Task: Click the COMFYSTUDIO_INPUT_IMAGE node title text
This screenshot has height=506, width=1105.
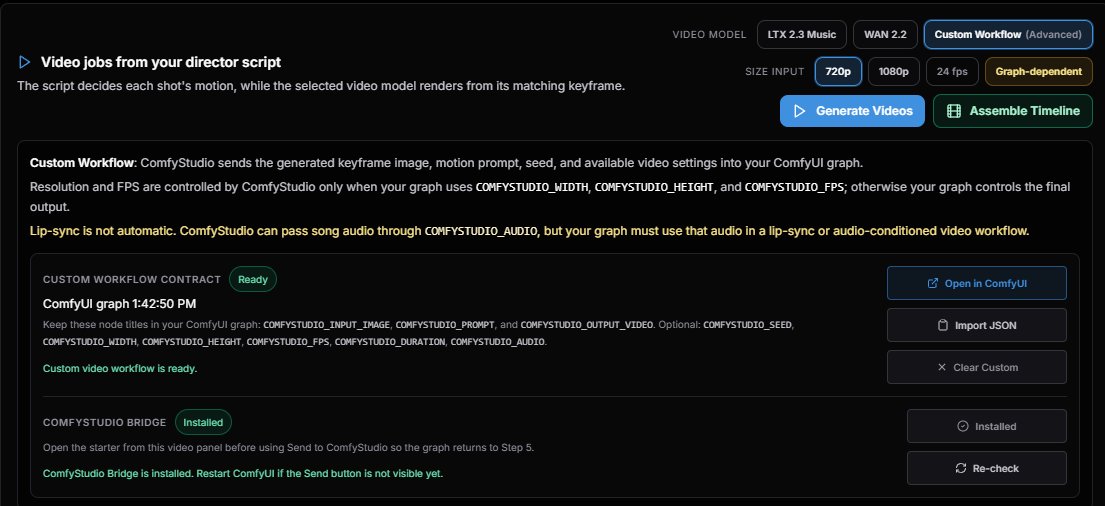Action: coord(326,325)
